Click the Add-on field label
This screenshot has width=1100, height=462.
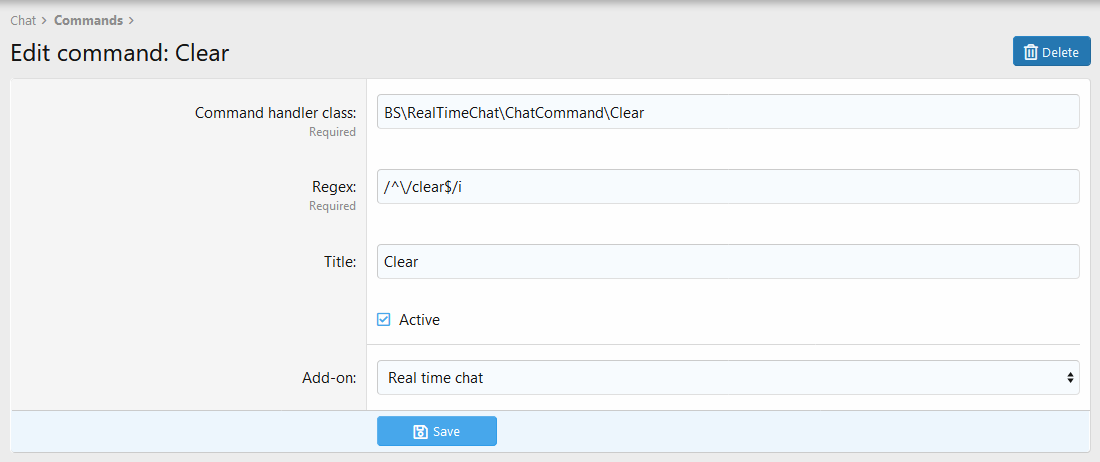[x=329, y=378]
